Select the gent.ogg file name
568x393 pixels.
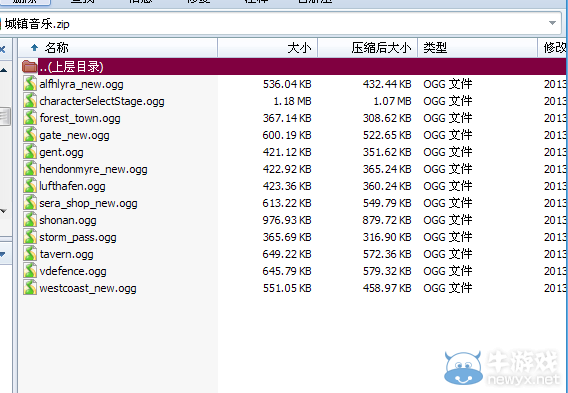tap(61, 152)
